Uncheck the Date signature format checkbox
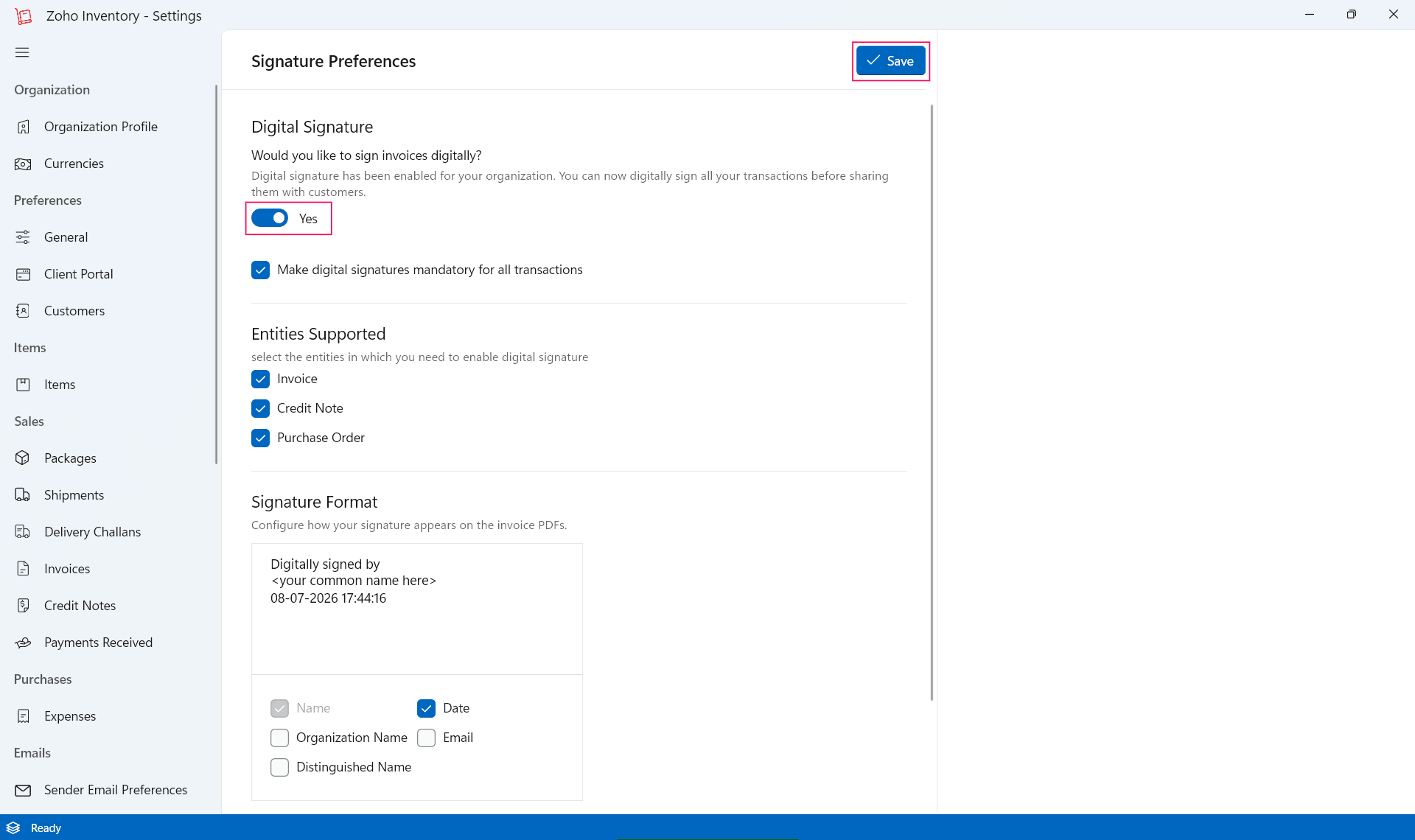1415x840 pixels. tap(426, 708)
